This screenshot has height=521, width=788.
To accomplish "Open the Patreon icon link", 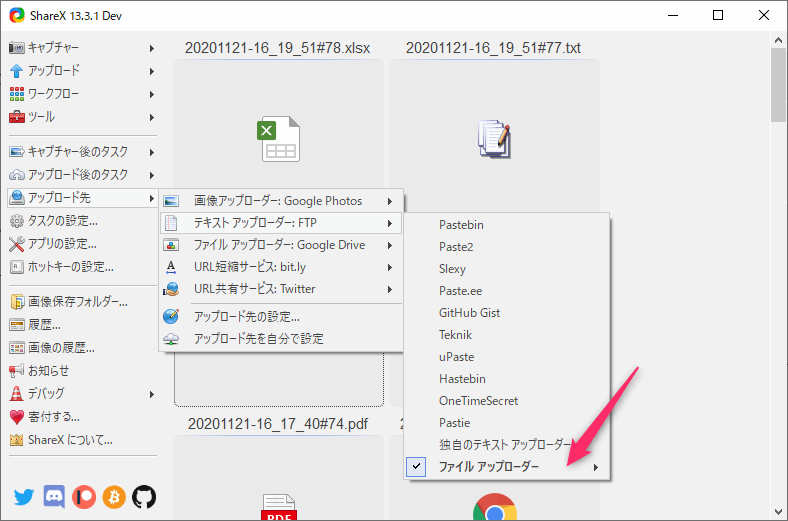I will coord(84,497).
